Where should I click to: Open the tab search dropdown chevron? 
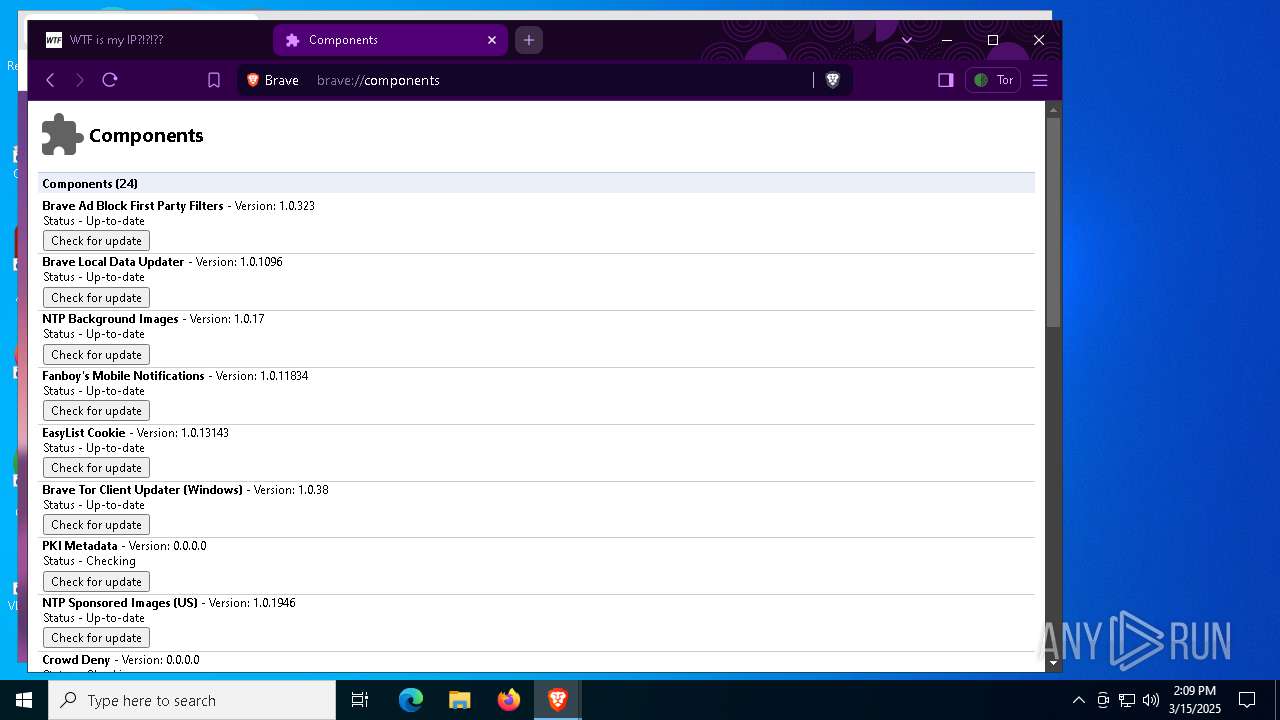tap(907, 40)
